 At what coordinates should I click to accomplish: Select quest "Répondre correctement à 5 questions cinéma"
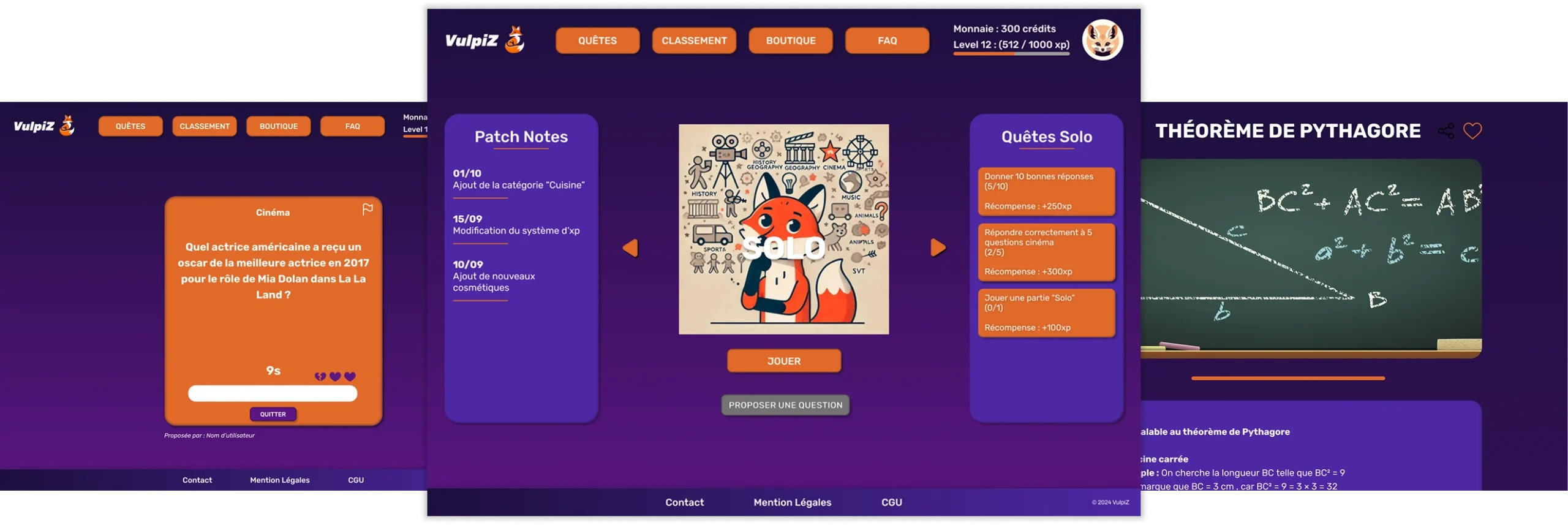tap(1046, 252)
